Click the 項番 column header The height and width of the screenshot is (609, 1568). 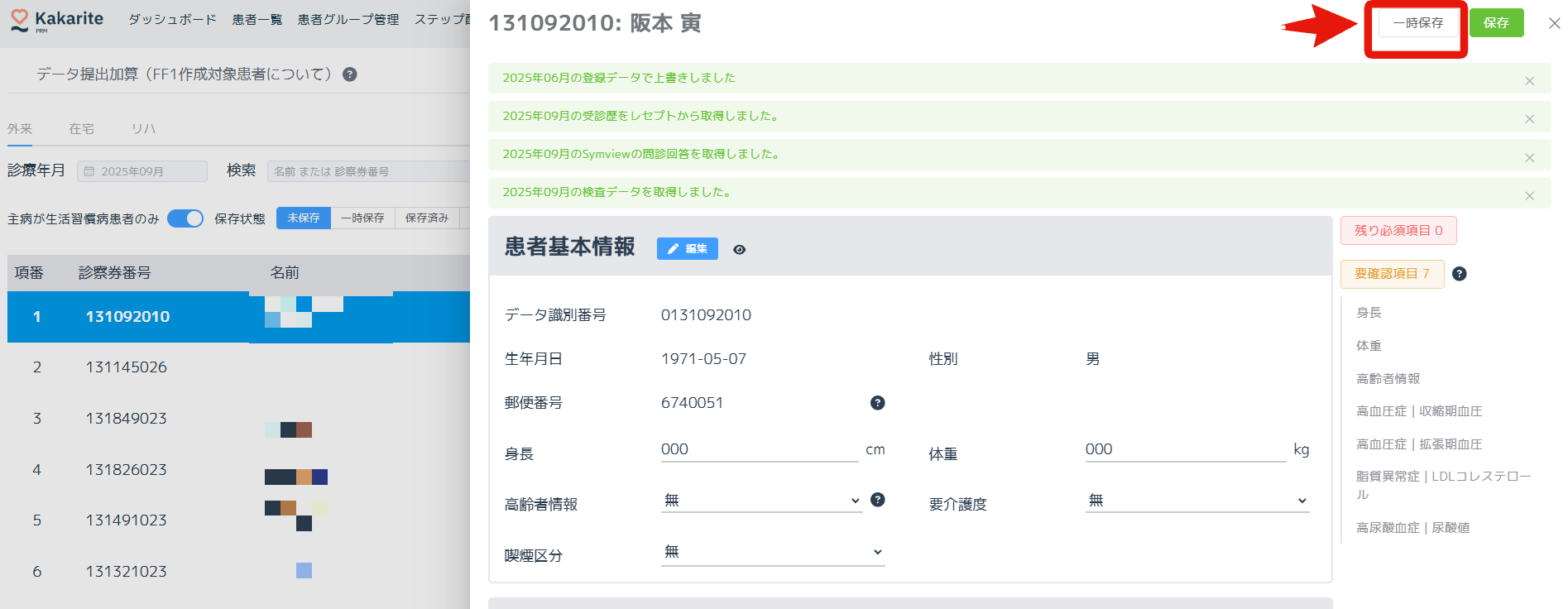click(x=29, y=273)
